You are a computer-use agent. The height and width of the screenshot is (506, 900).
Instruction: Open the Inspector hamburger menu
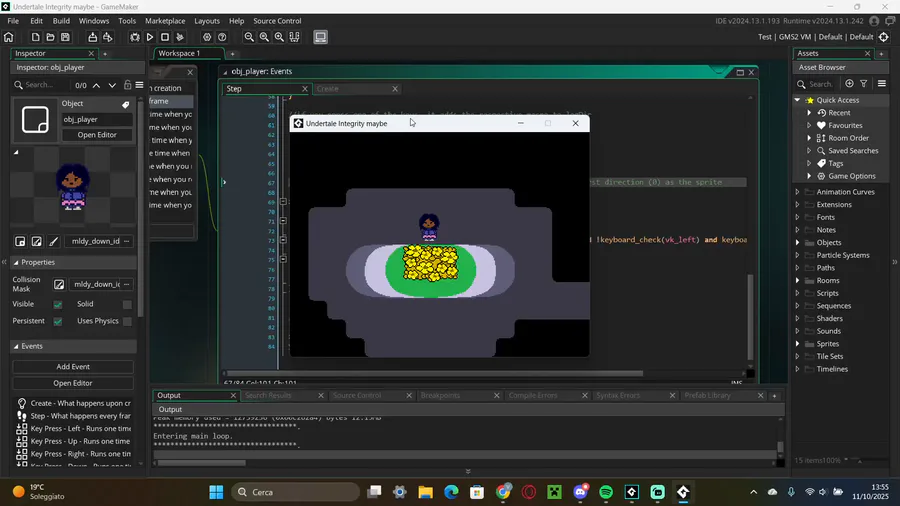[x=139, y=85]
